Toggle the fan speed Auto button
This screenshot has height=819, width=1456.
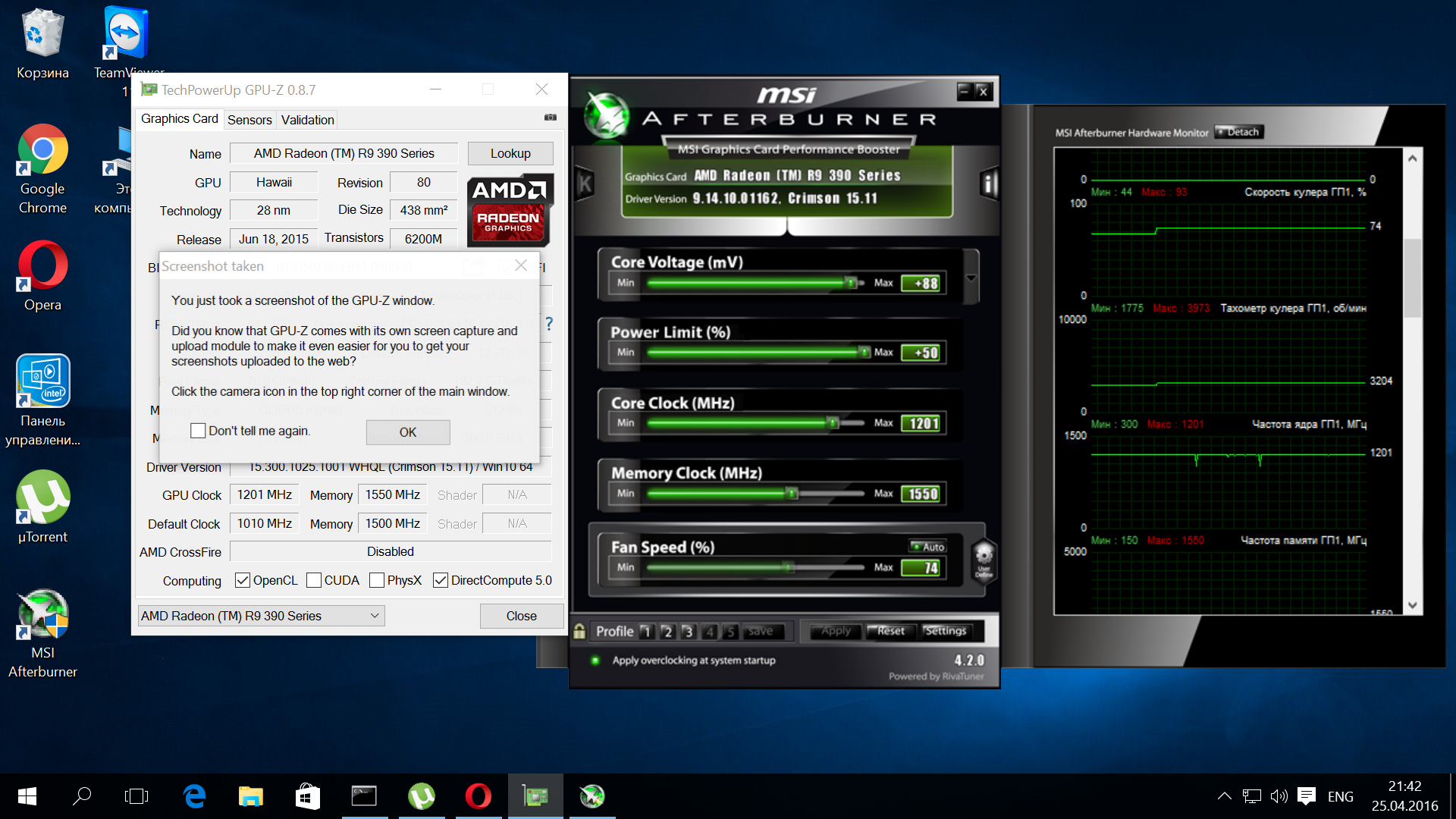click(928, 547)
